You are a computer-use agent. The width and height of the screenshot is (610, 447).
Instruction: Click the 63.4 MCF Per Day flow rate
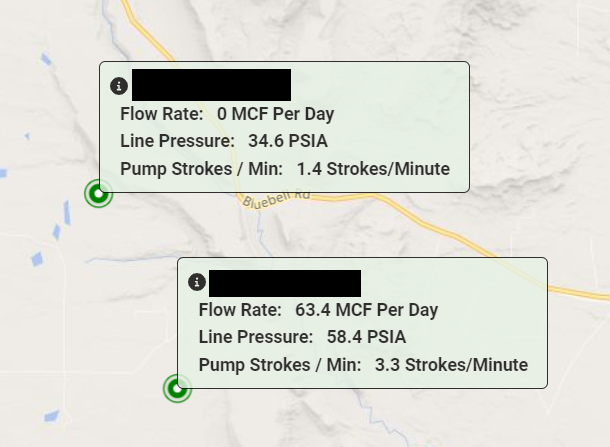click(366, 310)
